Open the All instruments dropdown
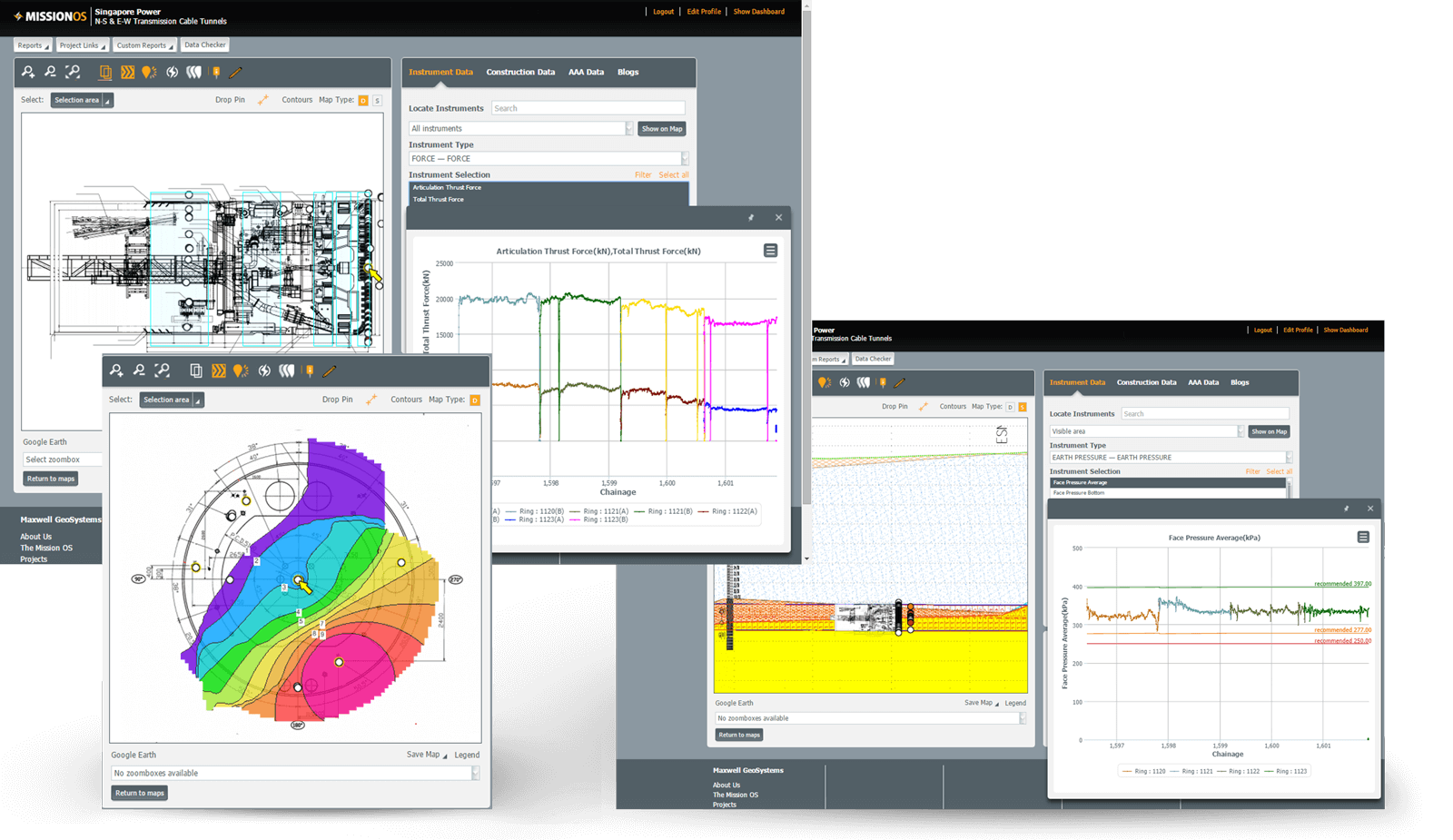1453x840 pixels. 520,129
